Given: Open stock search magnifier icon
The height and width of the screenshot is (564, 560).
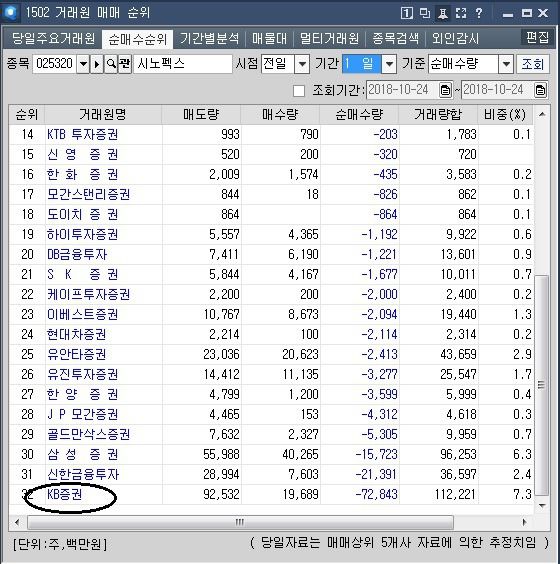Looking at the screenshot, I should pos(111,64).
